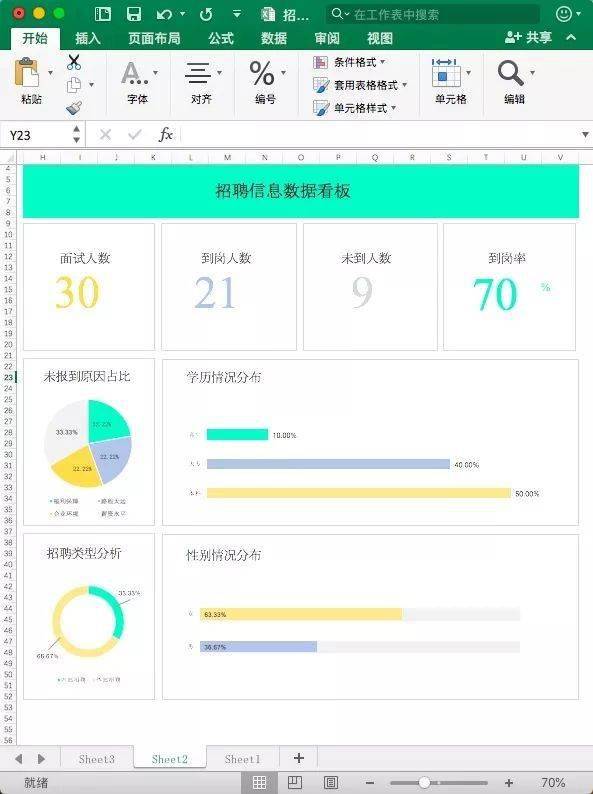The height and width of the screenshot is (794, 593).
Task: Switch to Page Break Preview icon
Action: point(331,783)
